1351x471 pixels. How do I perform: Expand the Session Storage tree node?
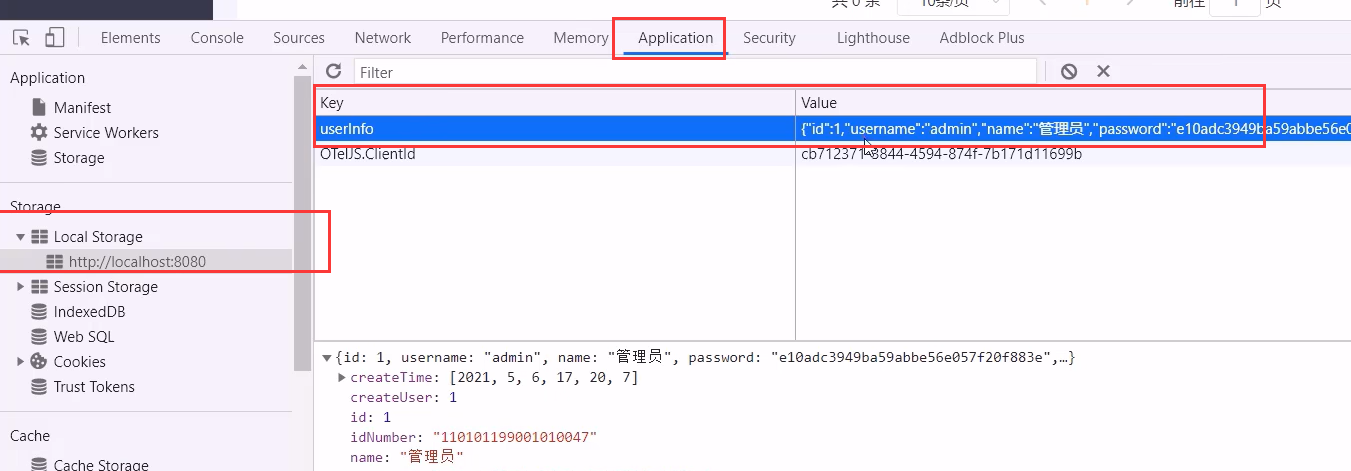click(20, 287)
